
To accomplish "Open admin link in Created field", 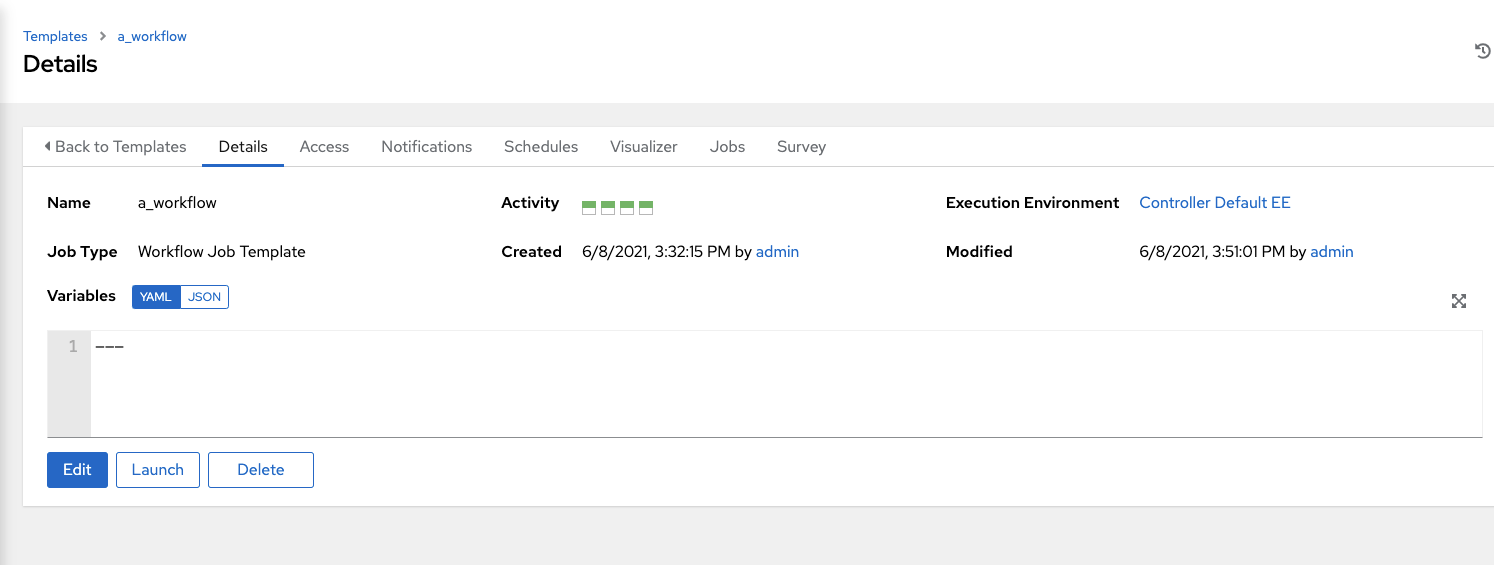I will click(x=777, y=252).
